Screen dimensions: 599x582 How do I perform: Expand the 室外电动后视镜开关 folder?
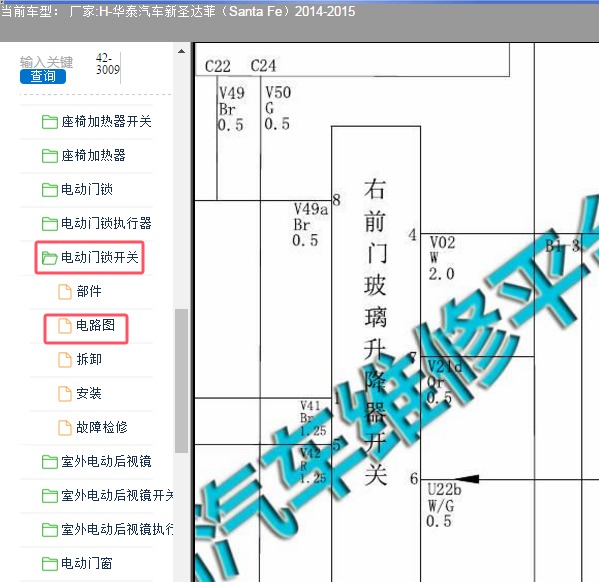coord(107,496)
